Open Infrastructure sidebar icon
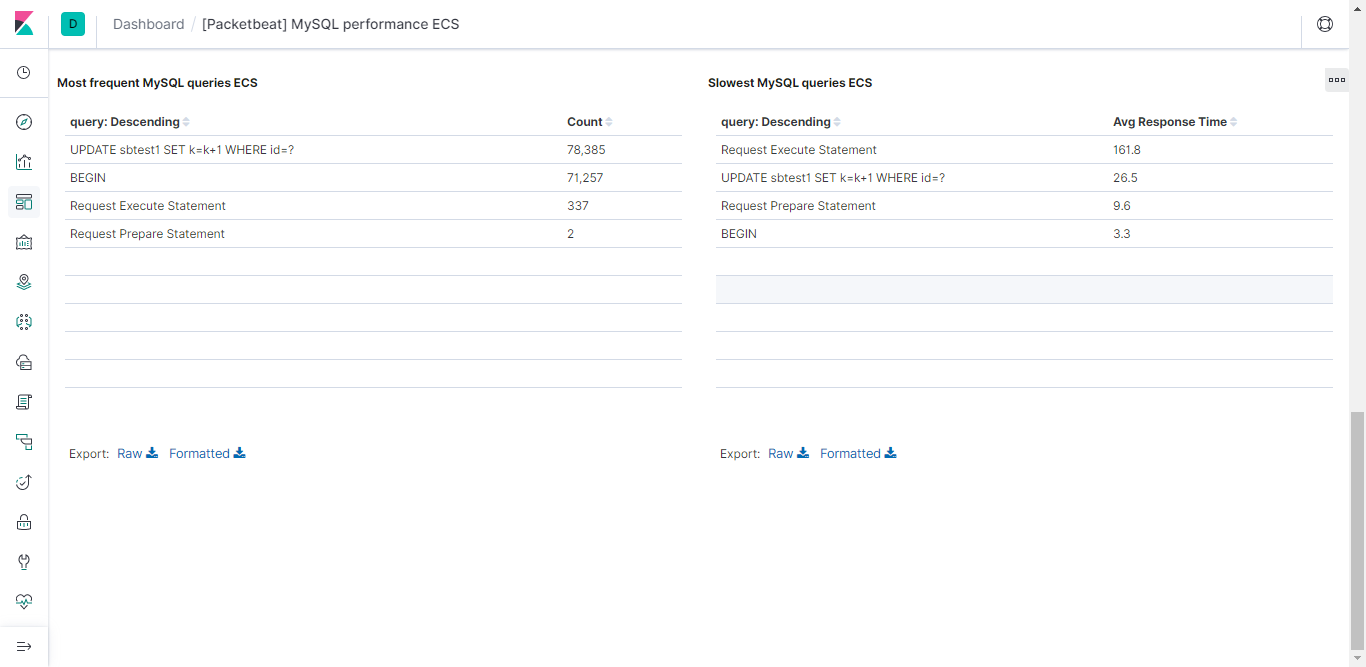1366x667 pixels. pos(24,362)
